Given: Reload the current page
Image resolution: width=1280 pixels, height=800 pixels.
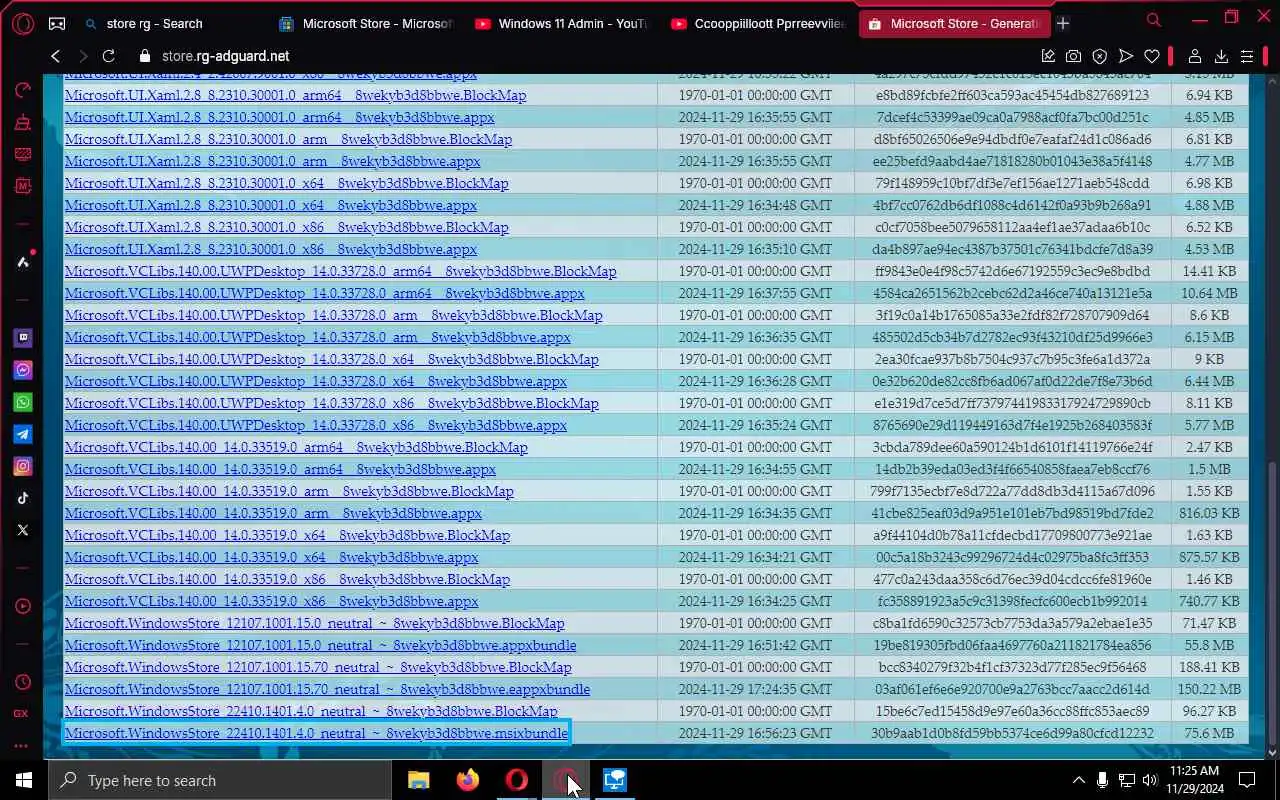Looking at the screenshot, I should tap(108, 57).
